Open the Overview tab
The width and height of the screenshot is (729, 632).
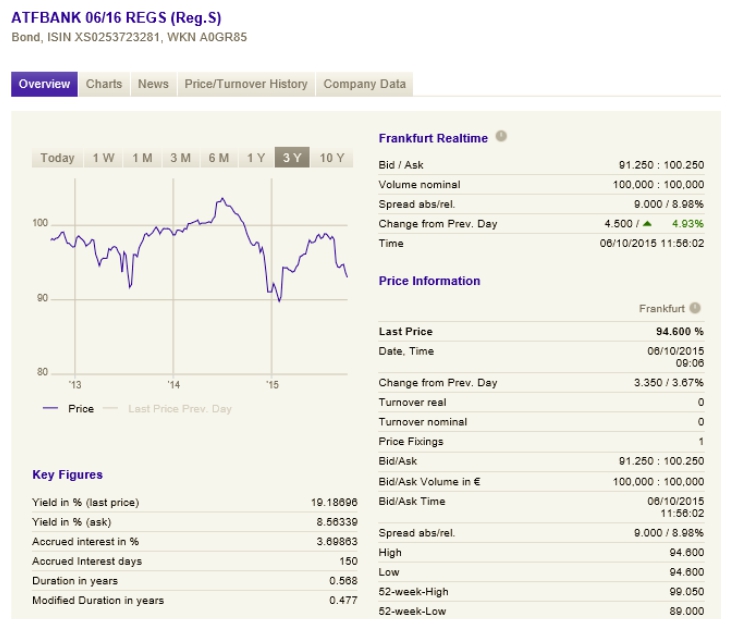pyautogui.click(x=44, y=84)
